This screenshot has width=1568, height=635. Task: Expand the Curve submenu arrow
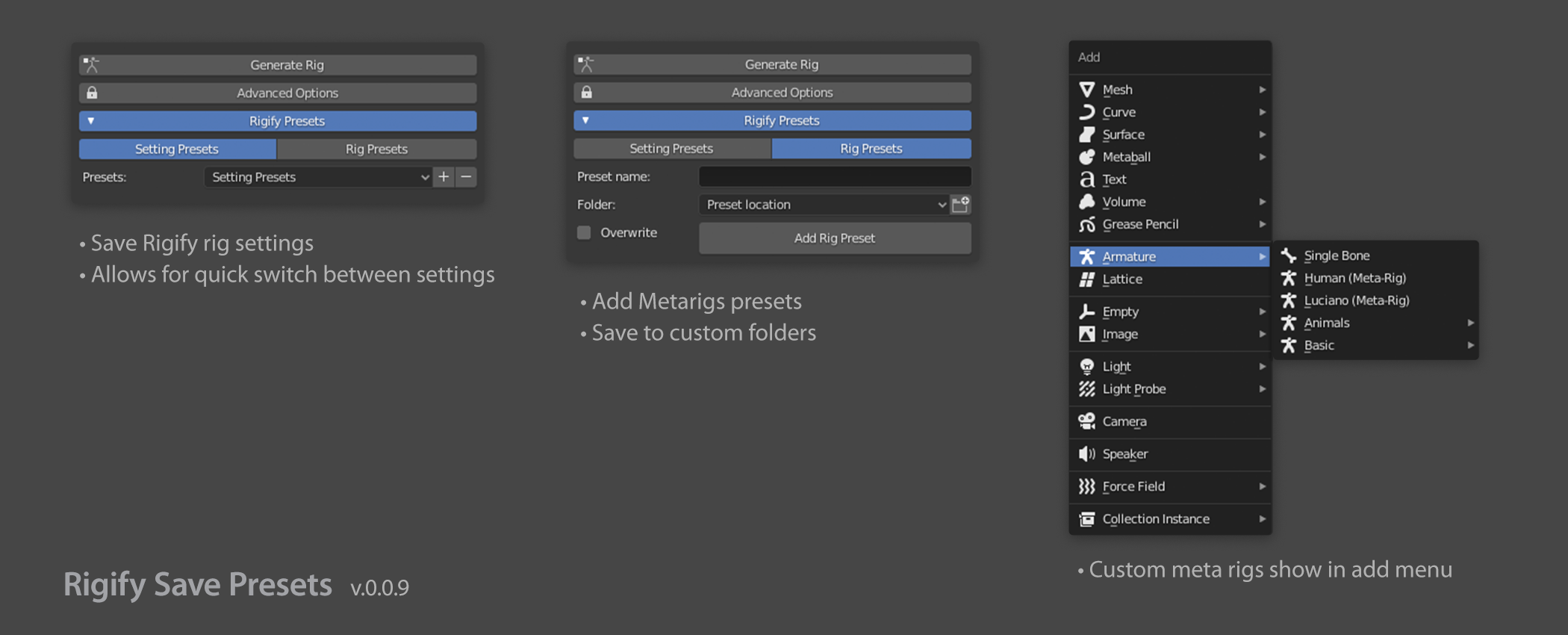tap(1262, 112)
